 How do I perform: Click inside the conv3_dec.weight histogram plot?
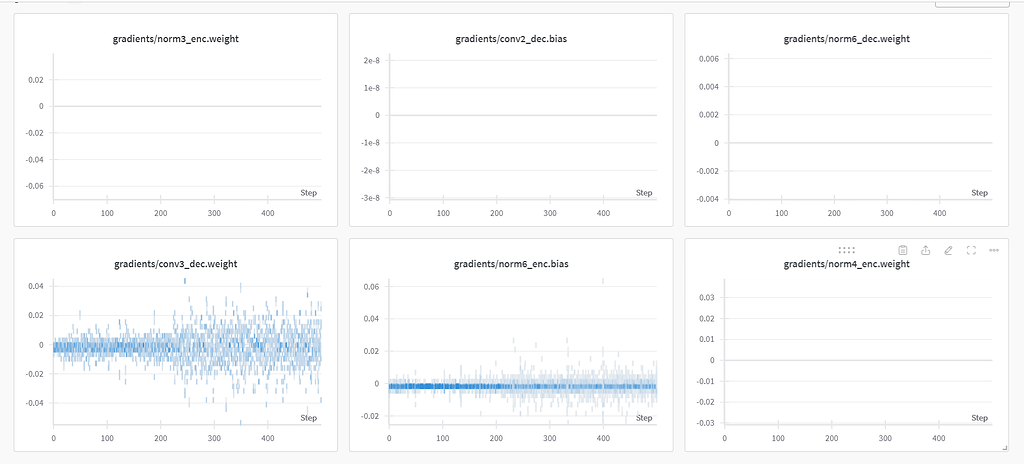tap(187, 350)
